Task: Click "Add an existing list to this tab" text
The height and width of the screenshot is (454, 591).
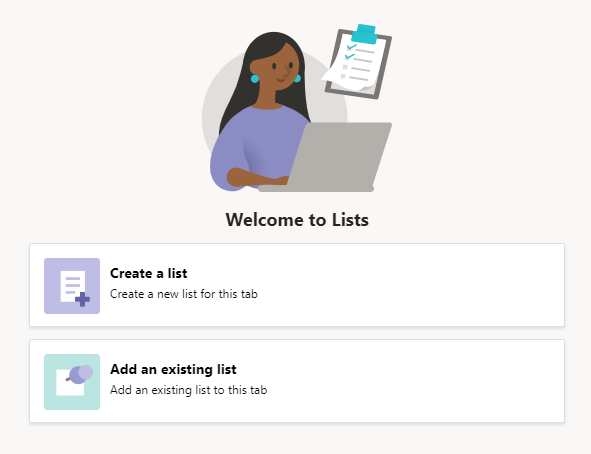Action: [188, 390]
